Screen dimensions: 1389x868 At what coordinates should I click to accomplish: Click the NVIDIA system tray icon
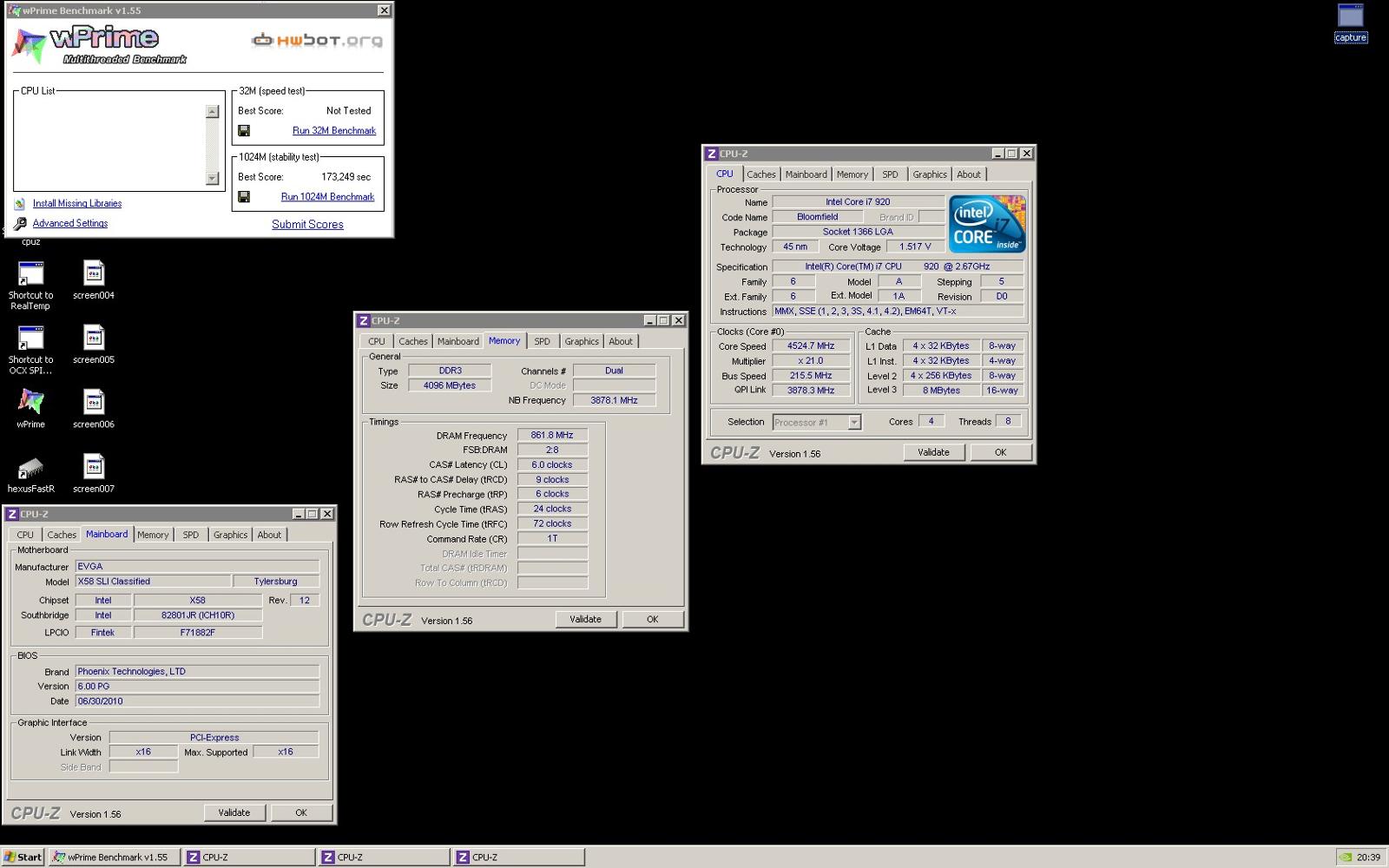pyautogui.click(x=1346, y=857)
